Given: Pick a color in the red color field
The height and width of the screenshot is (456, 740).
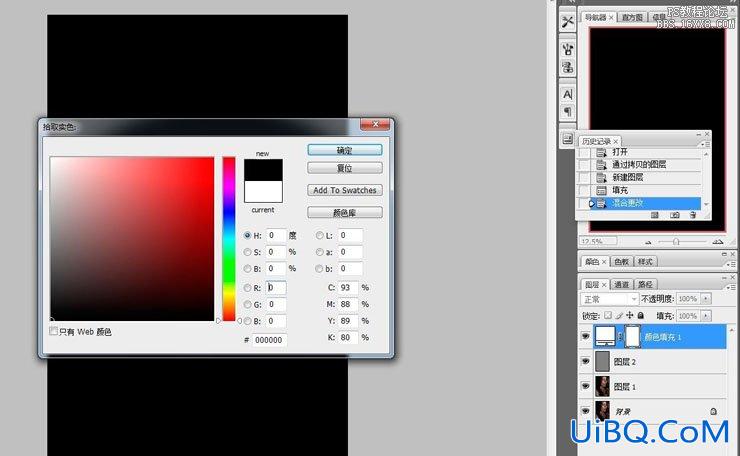Looking at the screenshot, I should (132, 239).
